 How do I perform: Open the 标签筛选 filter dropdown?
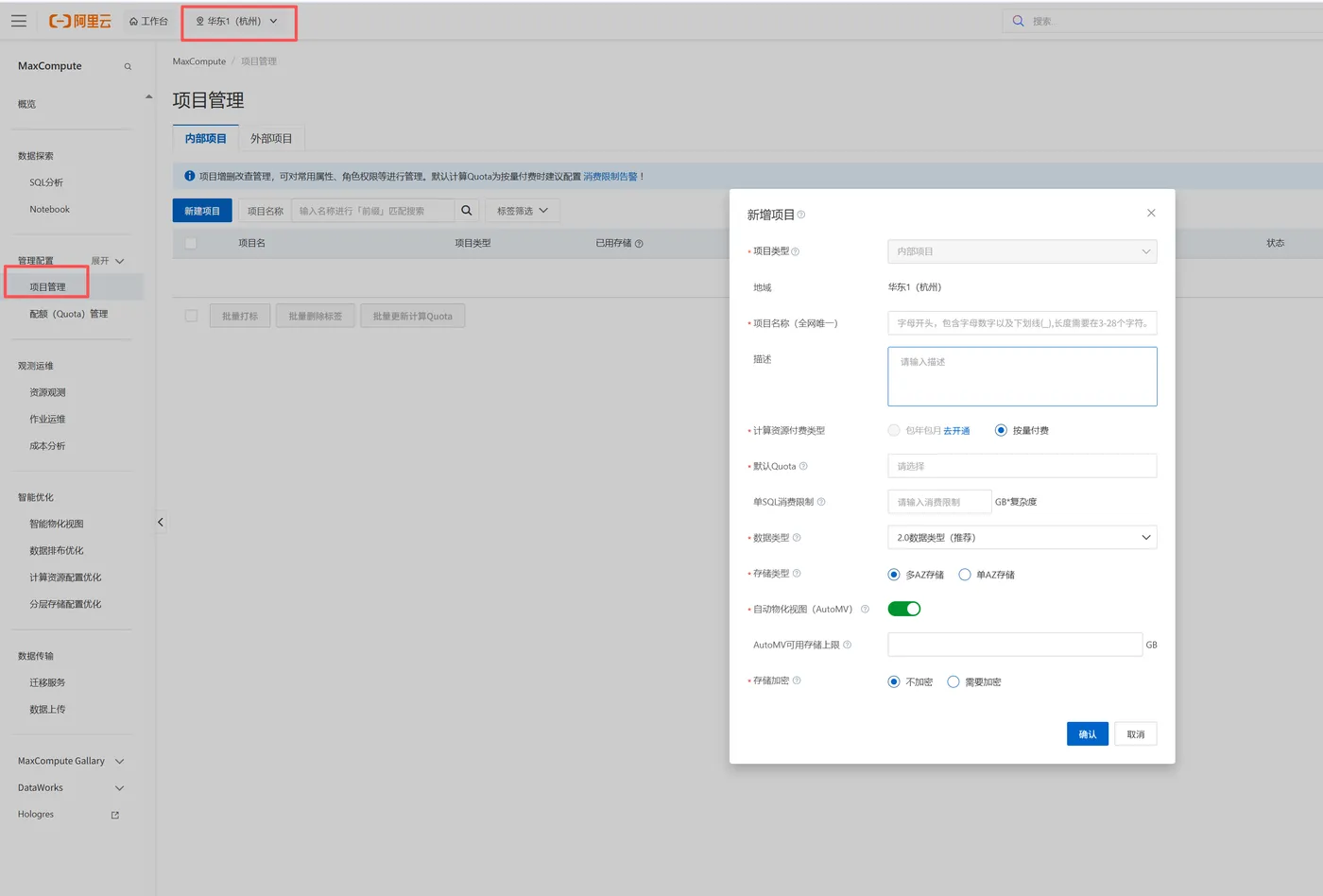pos(523,211)
